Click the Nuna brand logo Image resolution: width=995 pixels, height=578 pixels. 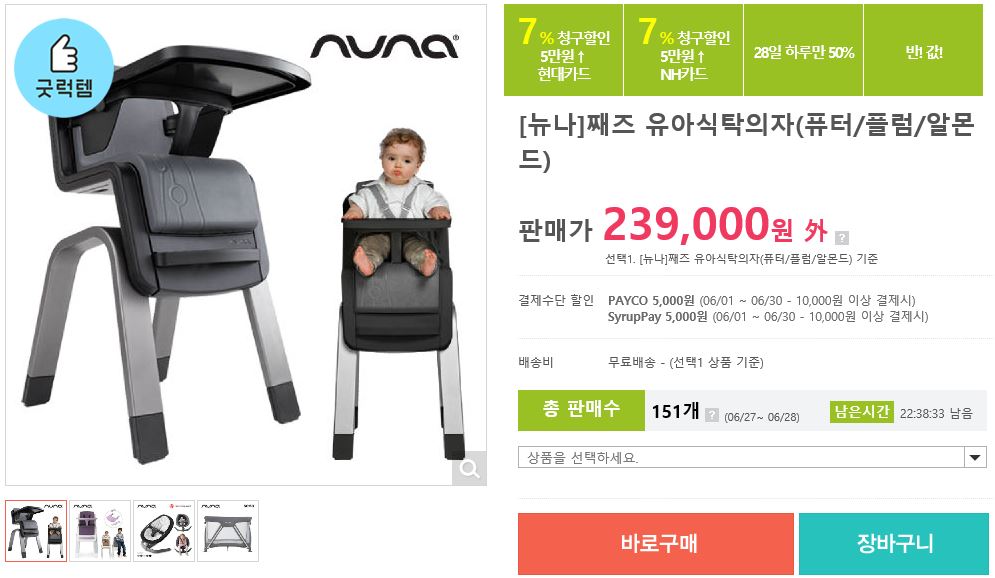(385, 46)
